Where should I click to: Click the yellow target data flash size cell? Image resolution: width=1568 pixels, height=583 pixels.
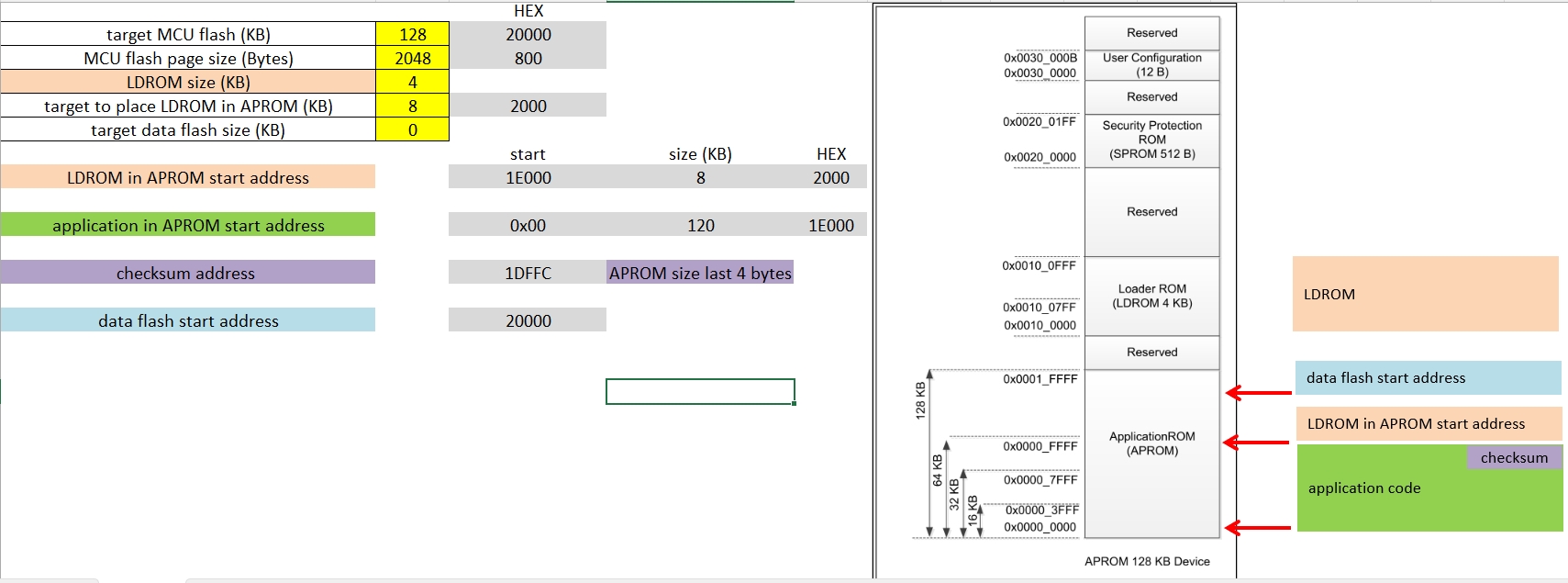point(412,129)
